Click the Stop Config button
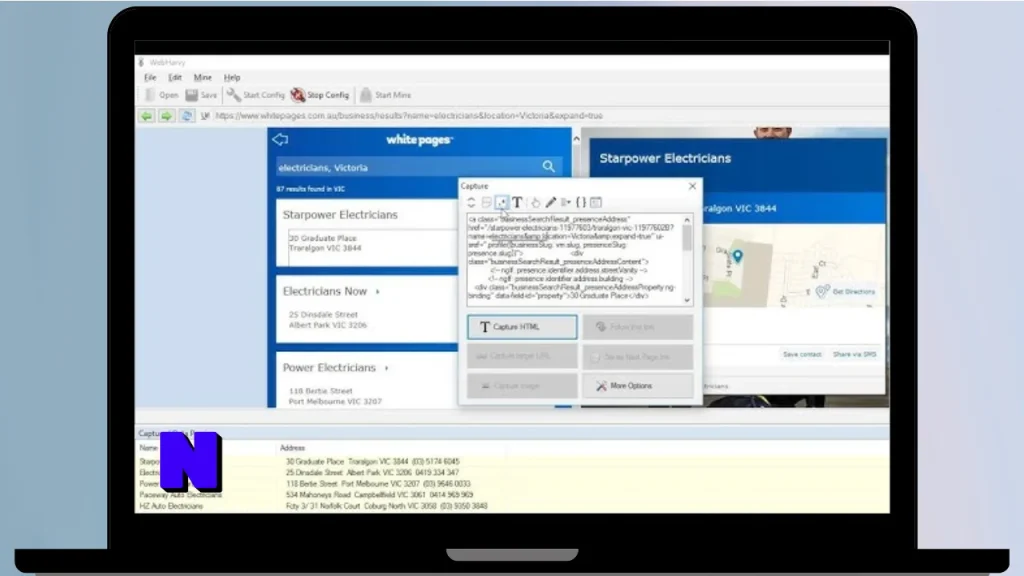This screenshot has width=1024, height=576. (x=320, y=95)
